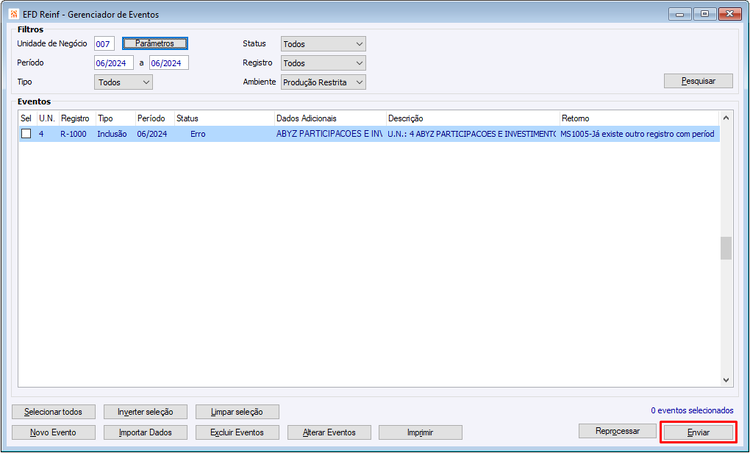Expand the Registro dropdown
The width and height of the screenshot is (750, 453).
click(x=323, y=63)
